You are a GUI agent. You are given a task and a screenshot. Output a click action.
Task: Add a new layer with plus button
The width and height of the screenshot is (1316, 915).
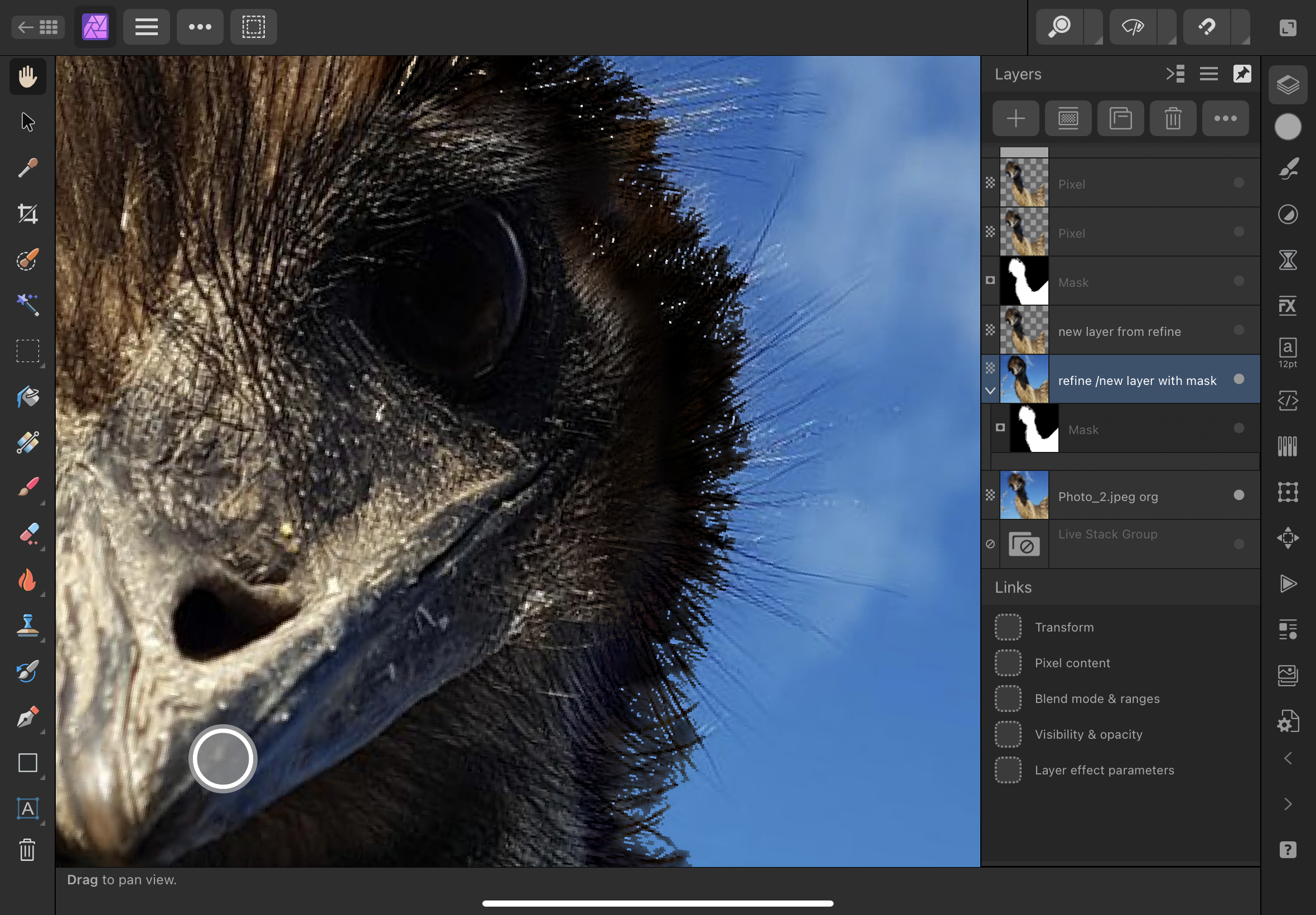coord(1015,119)
